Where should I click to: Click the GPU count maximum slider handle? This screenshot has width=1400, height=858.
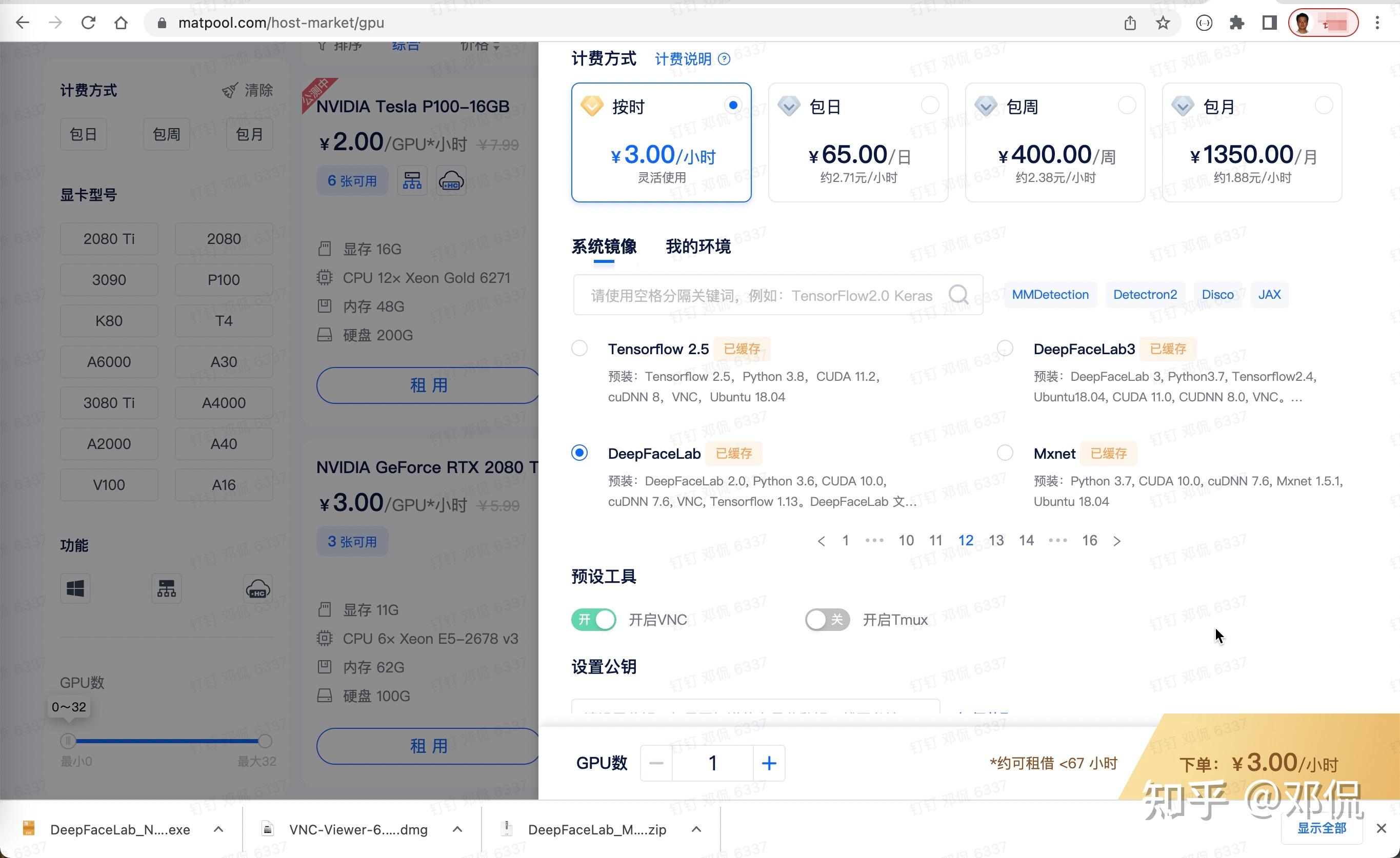point(265,741)
